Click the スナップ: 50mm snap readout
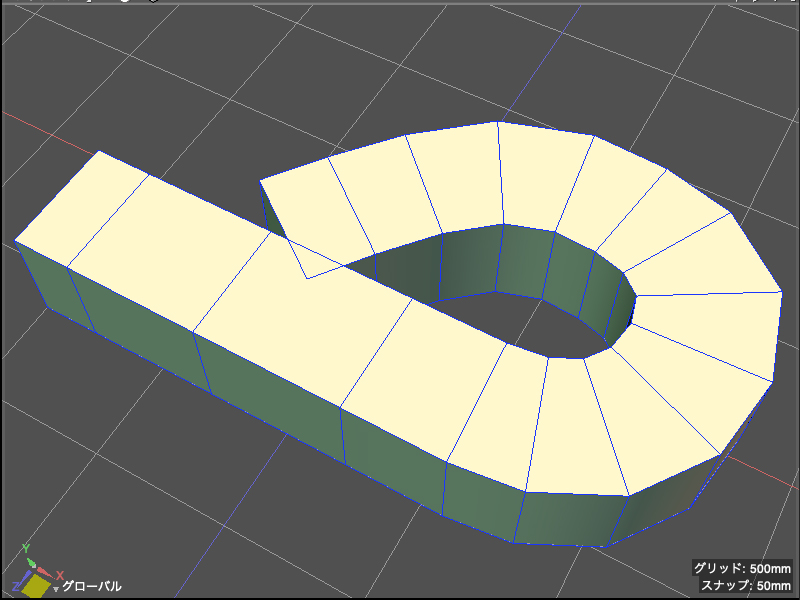 point(746,585)
